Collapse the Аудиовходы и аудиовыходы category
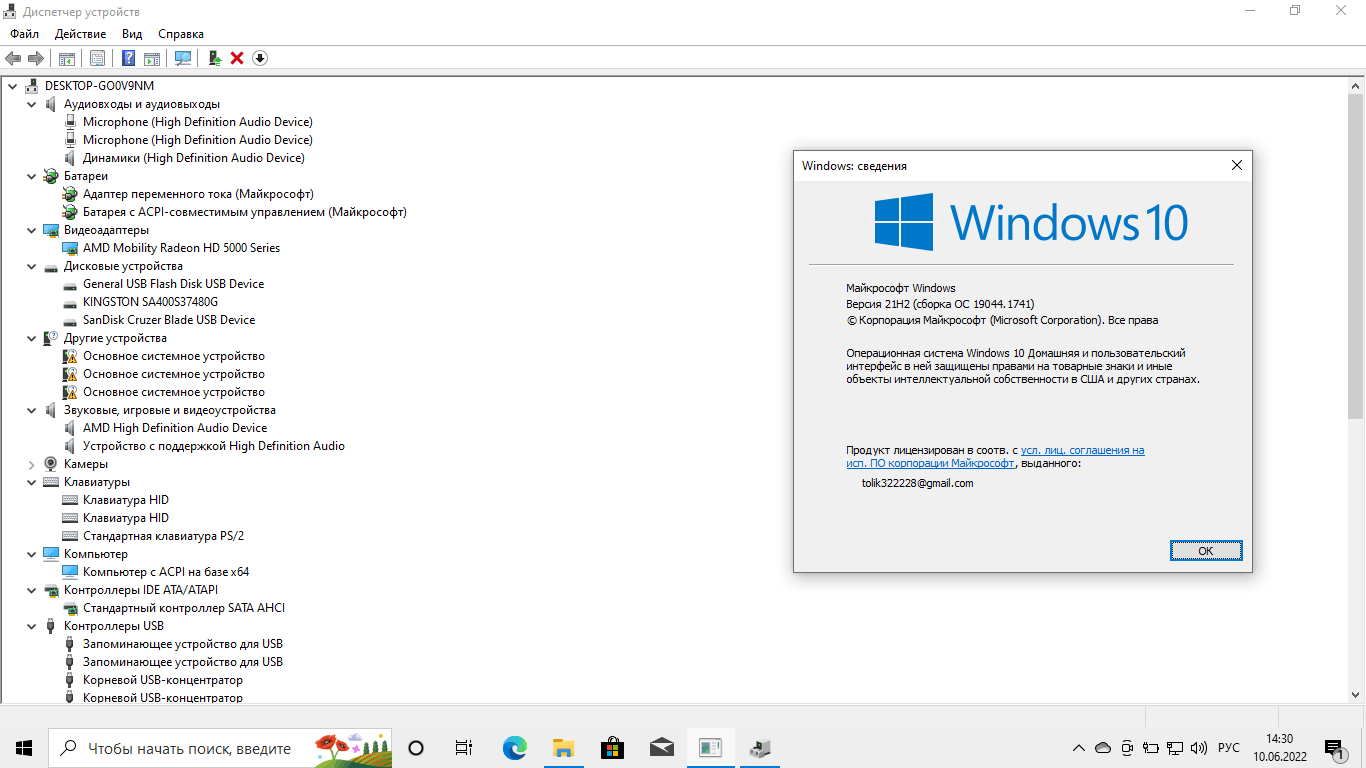1366x768 pixels. point(31,104)
